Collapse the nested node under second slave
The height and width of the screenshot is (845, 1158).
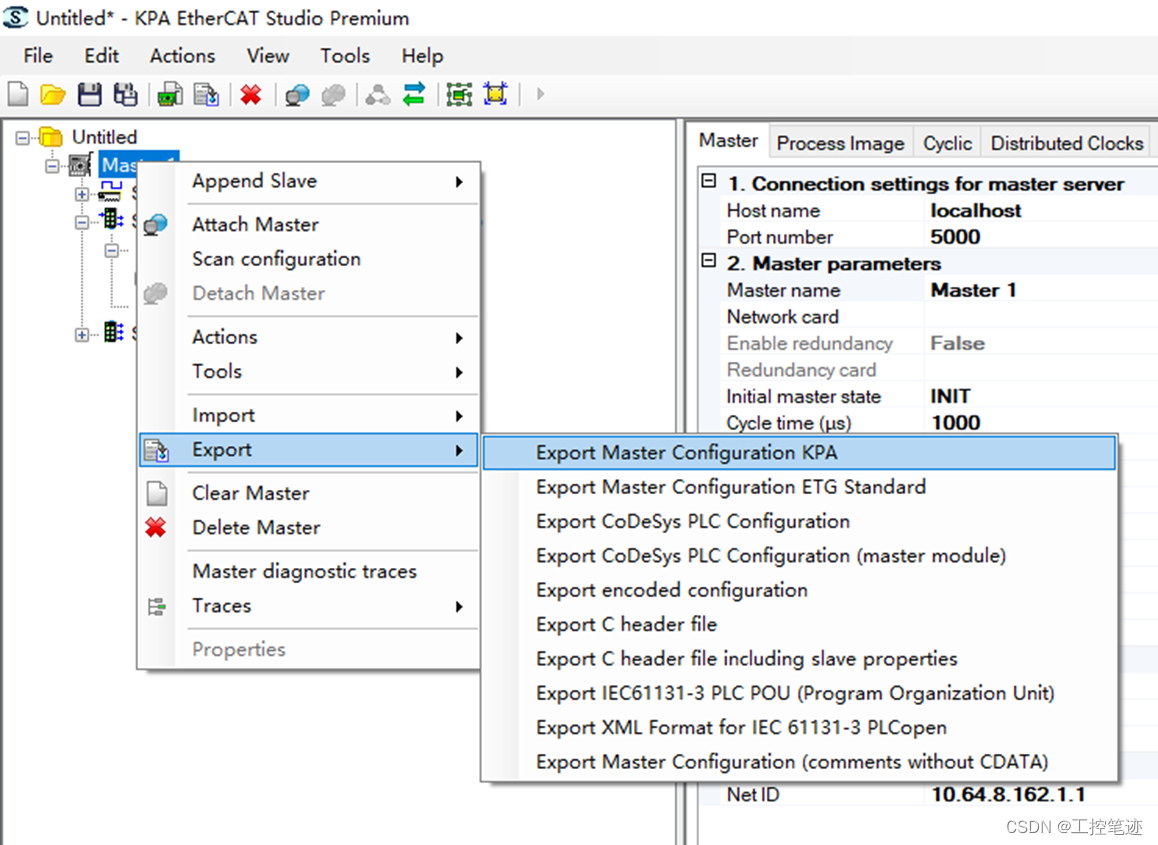coord(111,250)
